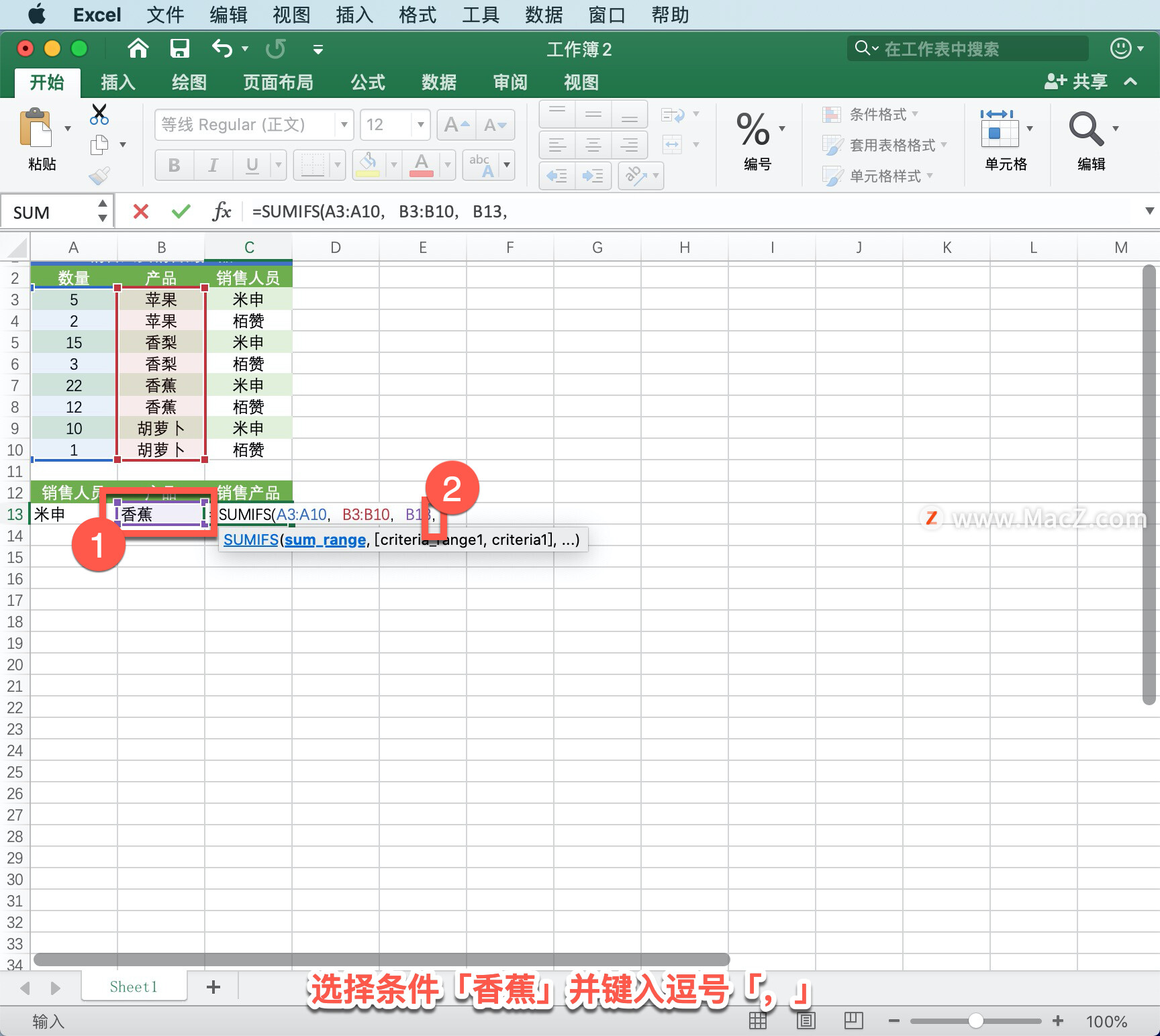Toggle Underline formatting
The height and width of the screenshot is (1036, 1160).
point(252,165)
